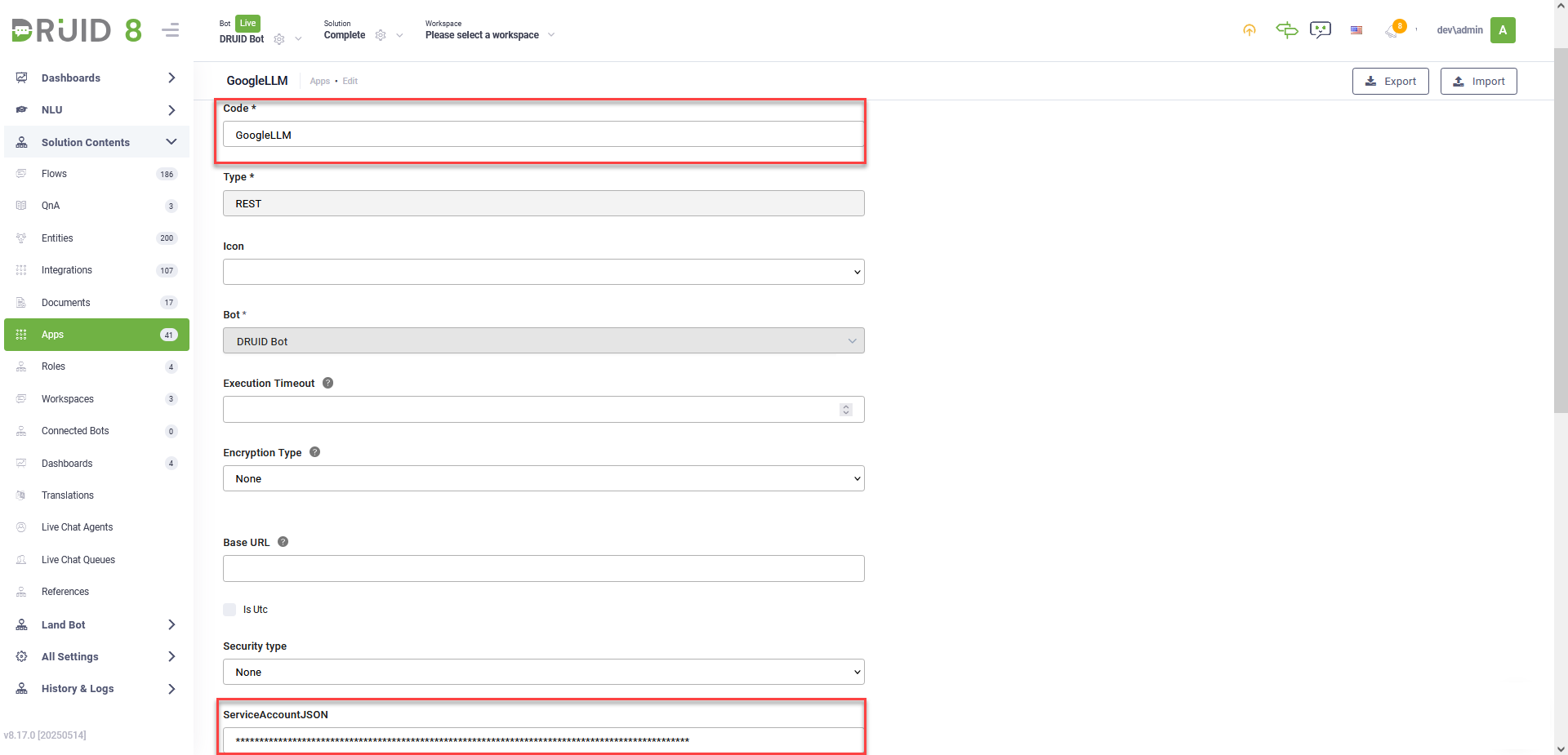Click the Export button

[x=1390, y=82]
